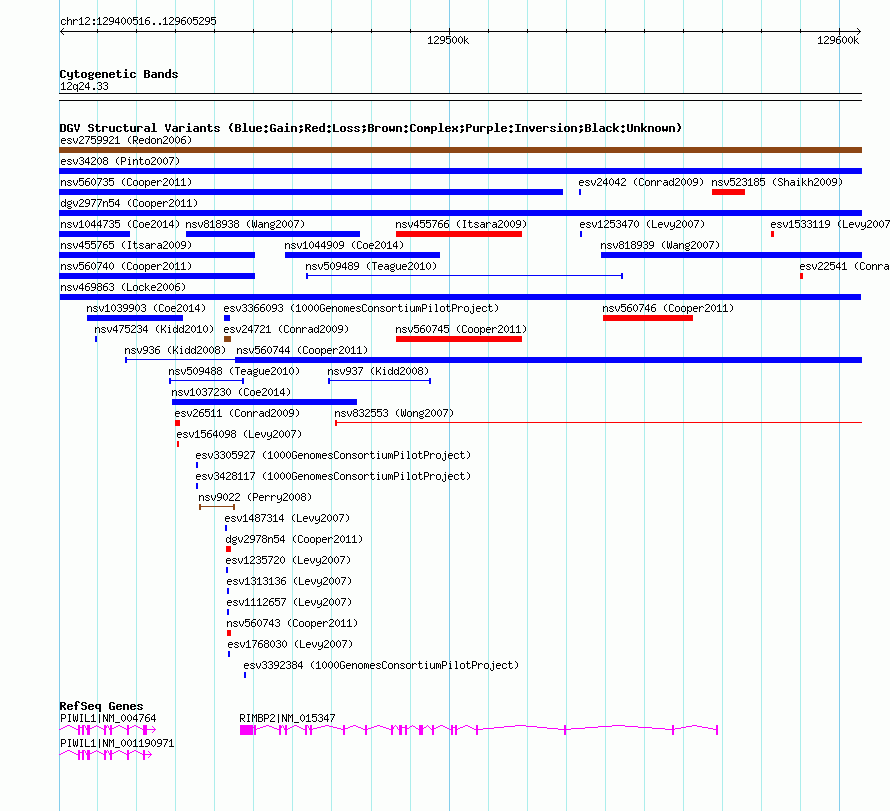Open esv24721 (Conrad2009) label

tap(286, 329)
